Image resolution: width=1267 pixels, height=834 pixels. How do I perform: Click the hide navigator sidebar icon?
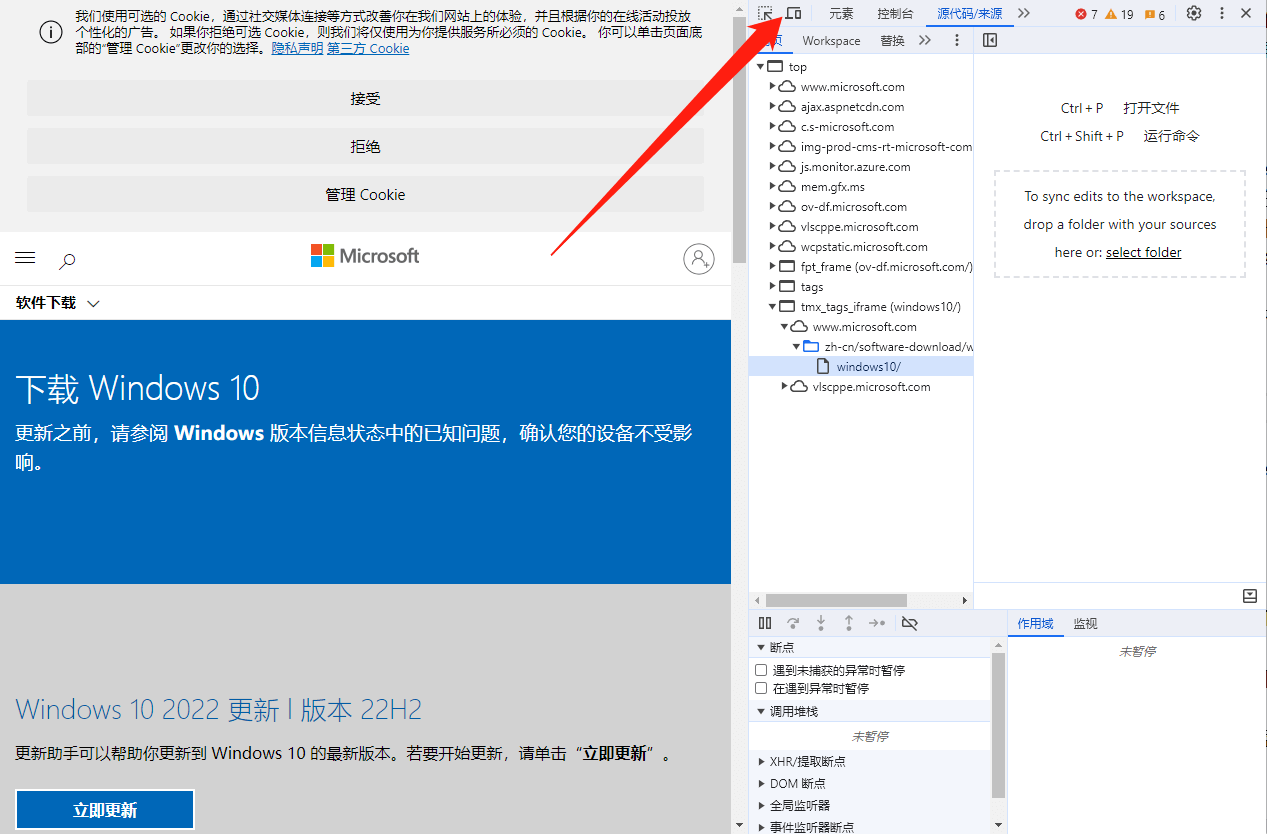990,41
